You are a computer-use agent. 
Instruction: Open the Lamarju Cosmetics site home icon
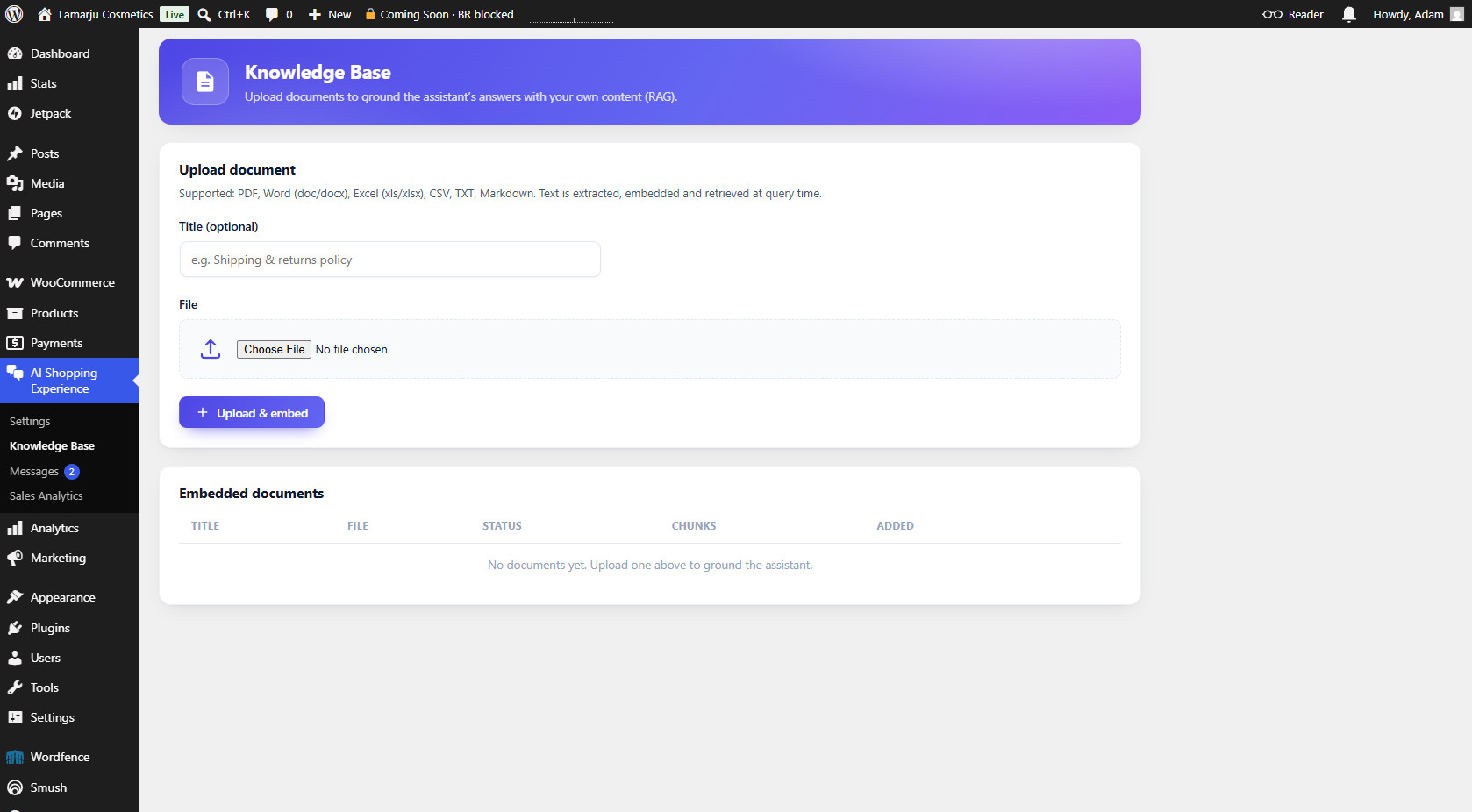45,14
